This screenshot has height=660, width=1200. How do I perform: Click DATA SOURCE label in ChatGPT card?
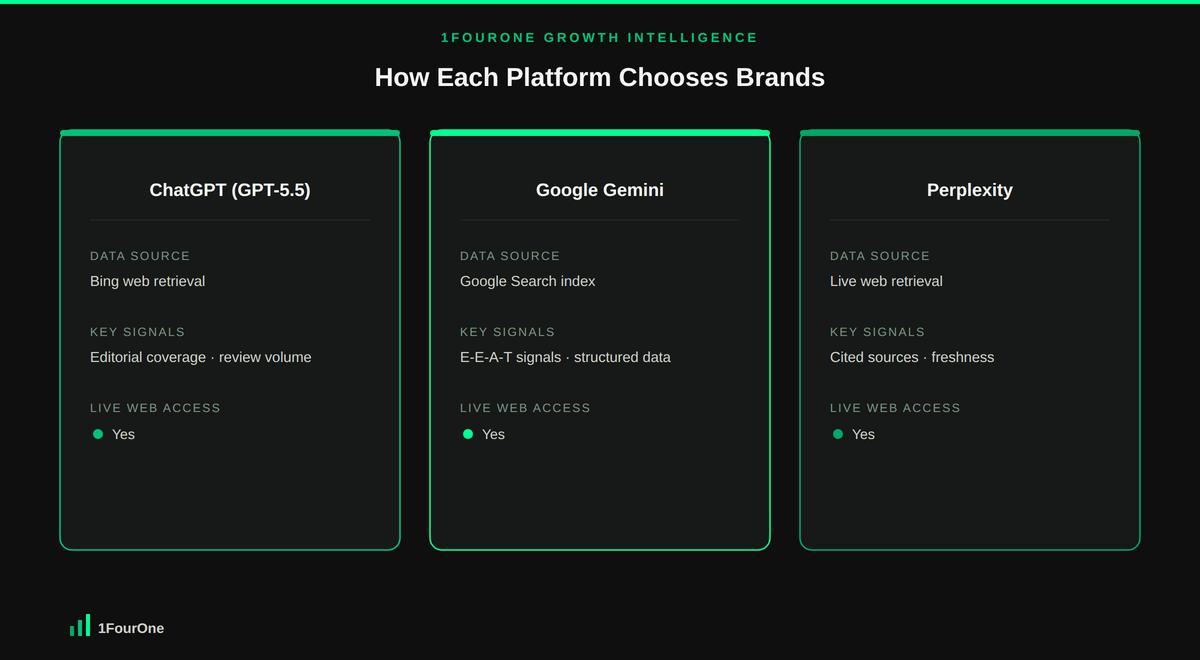[140, 256]
